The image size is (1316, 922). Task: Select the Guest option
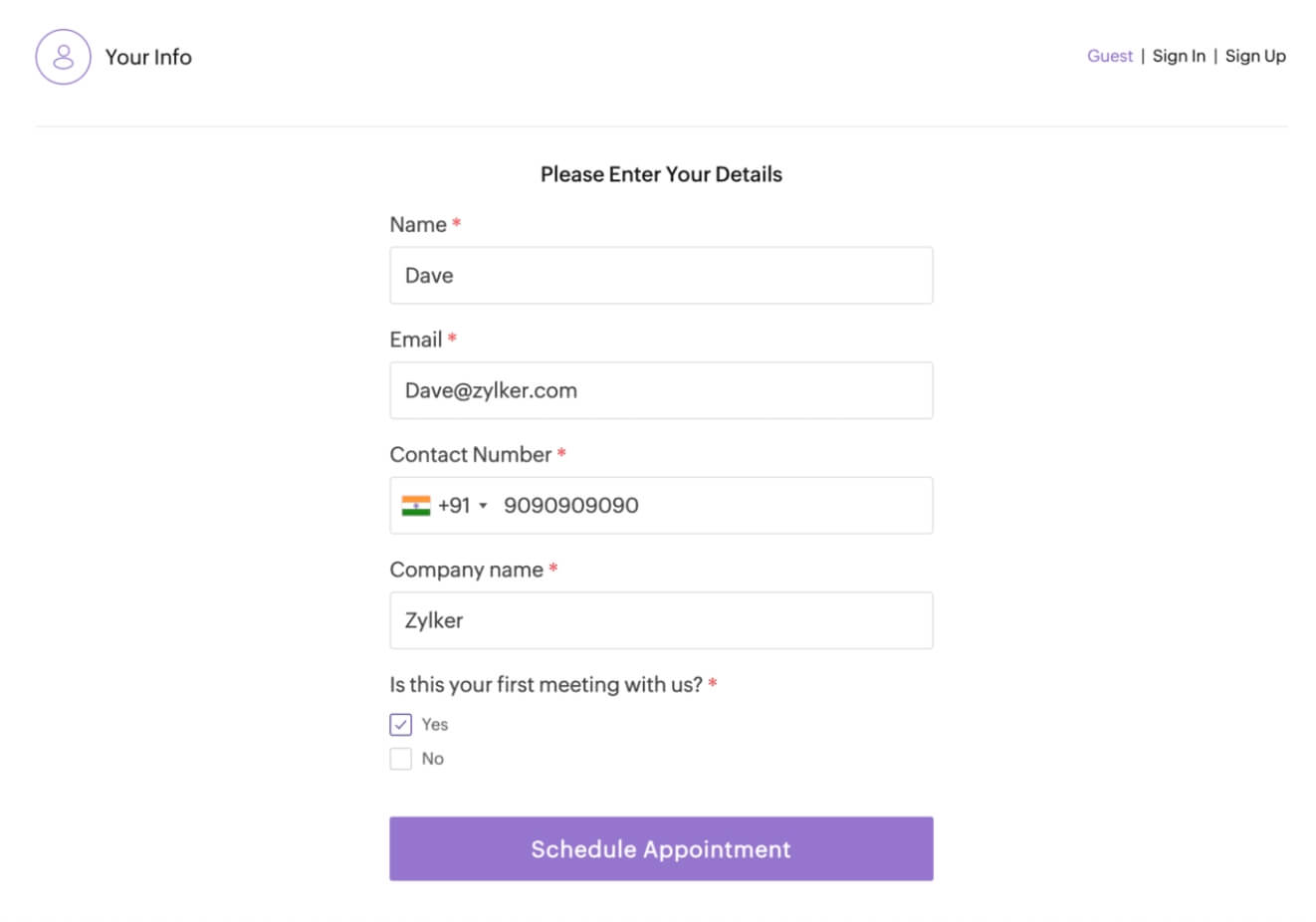tap(1109, 57)
